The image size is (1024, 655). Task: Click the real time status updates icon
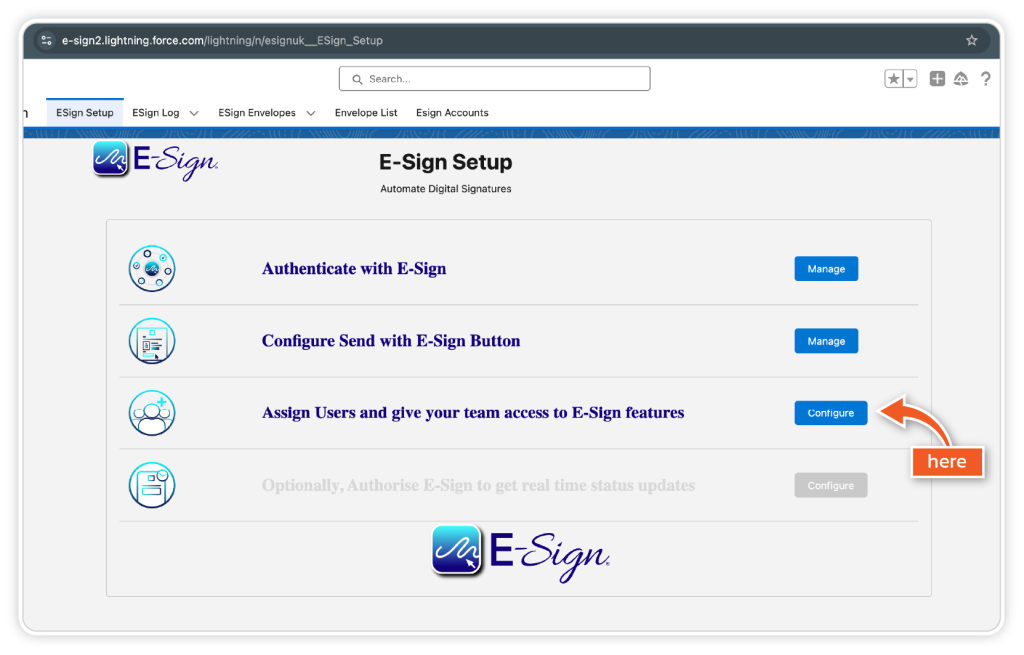point(152,485)
